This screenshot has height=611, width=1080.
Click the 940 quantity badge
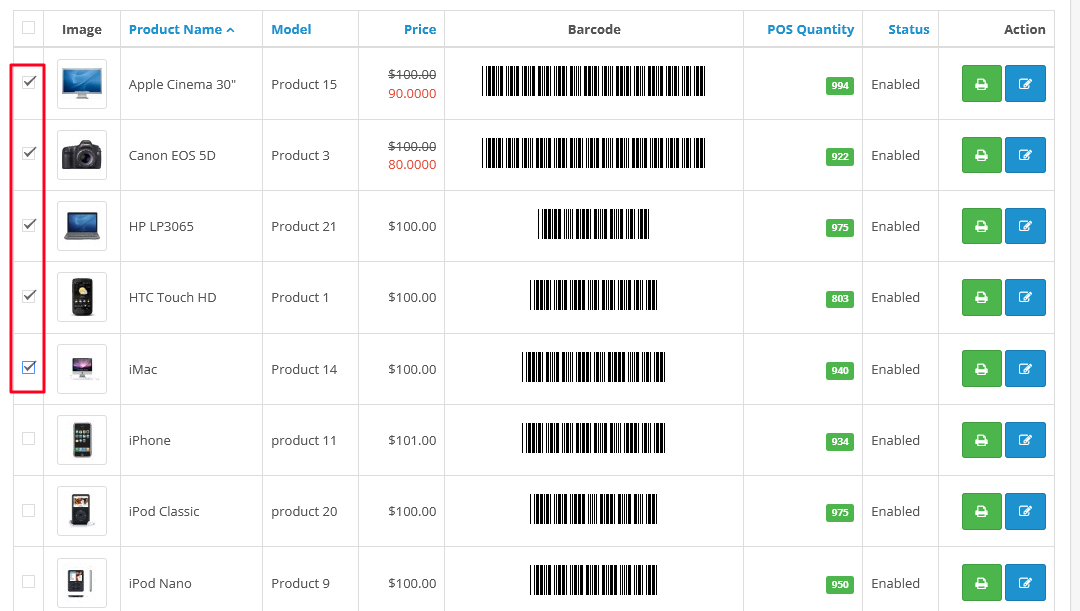[x=840, y=371]
